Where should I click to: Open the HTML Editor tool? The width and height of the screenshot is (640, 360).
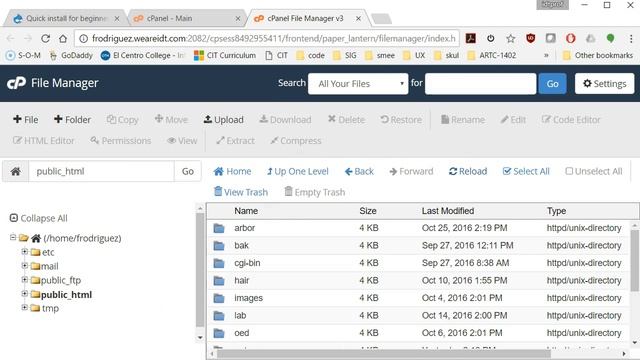[x=44, y=141]
